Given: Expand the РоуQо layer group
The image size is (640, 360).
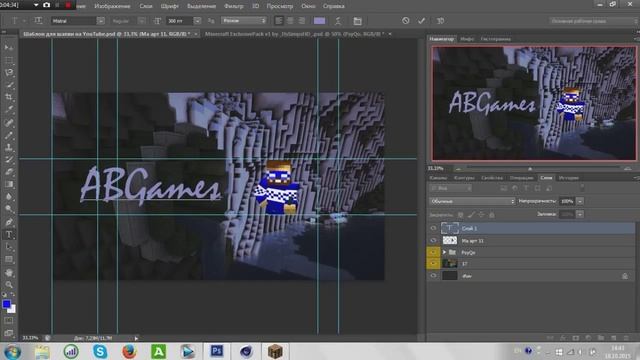Looking at the screenshot, I should 444,252.
